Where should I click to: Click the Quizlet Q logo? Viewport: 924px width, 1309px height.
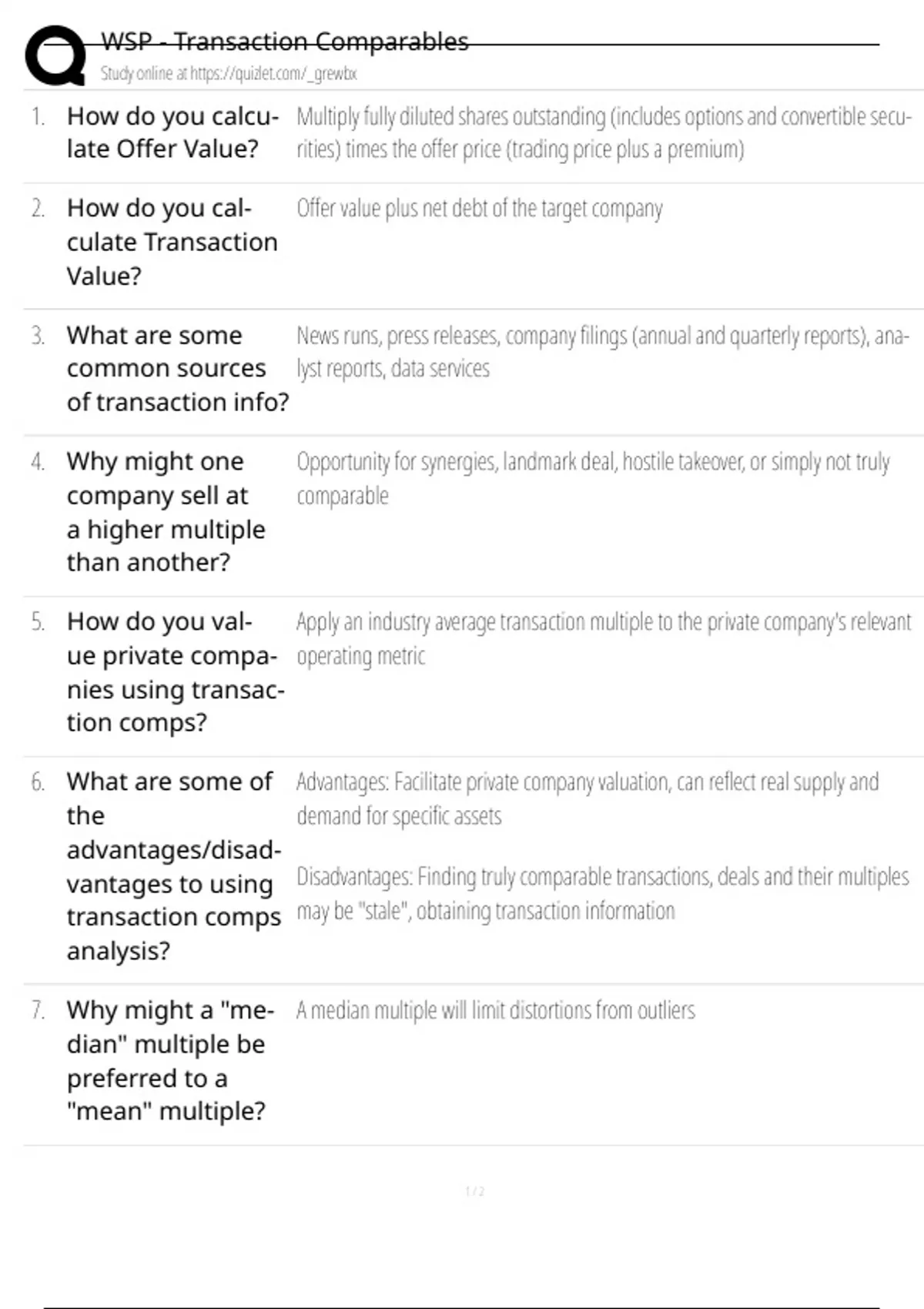coord(55,55)
